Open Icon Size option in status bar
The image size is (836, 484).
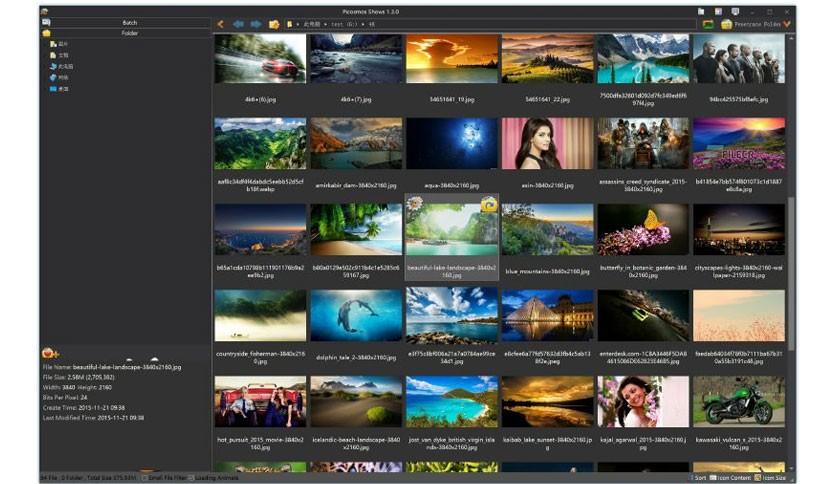click(770, 478)
